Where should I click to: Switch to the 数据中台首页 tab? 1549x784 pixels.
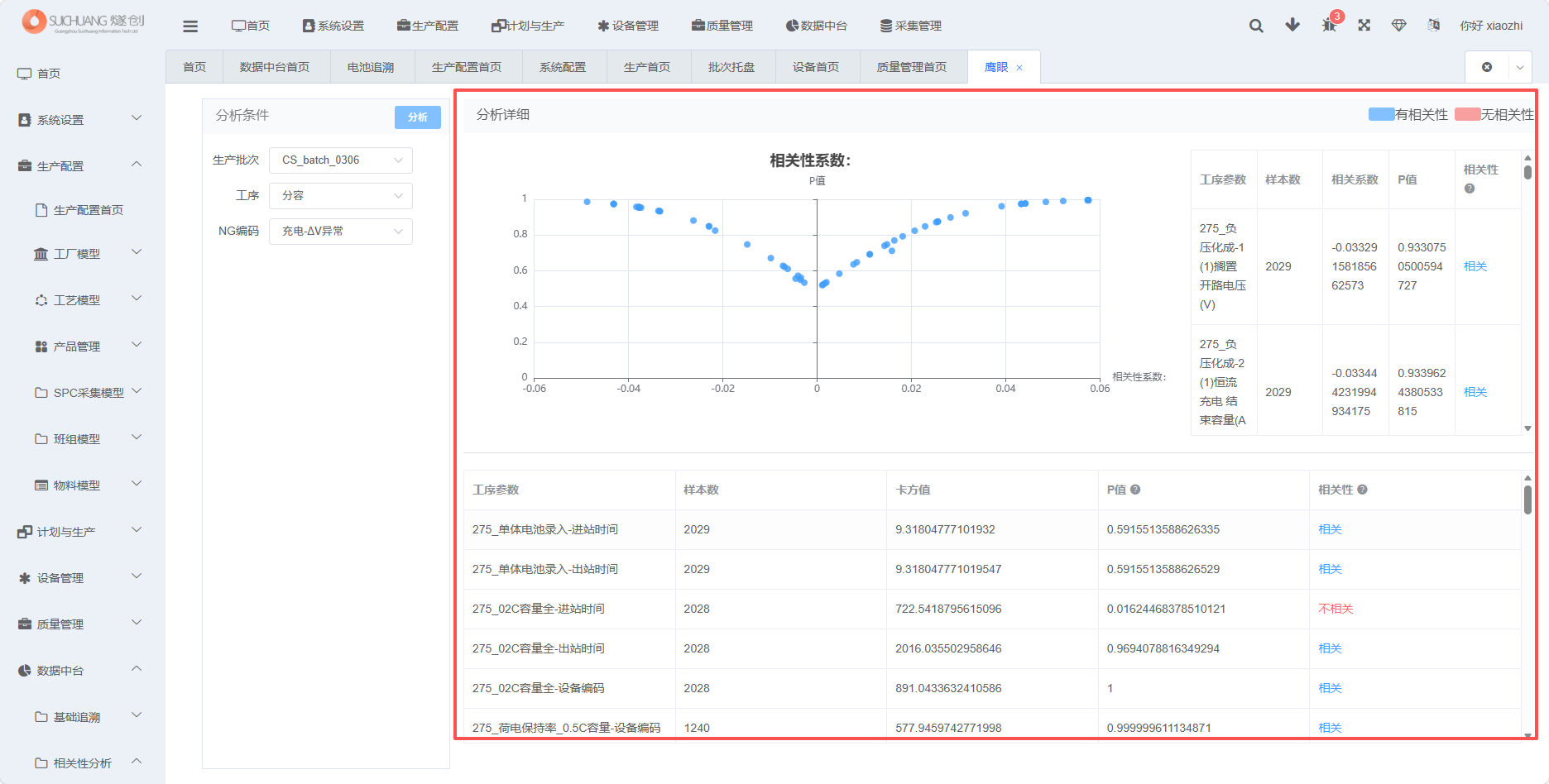[x=275, y=67]
